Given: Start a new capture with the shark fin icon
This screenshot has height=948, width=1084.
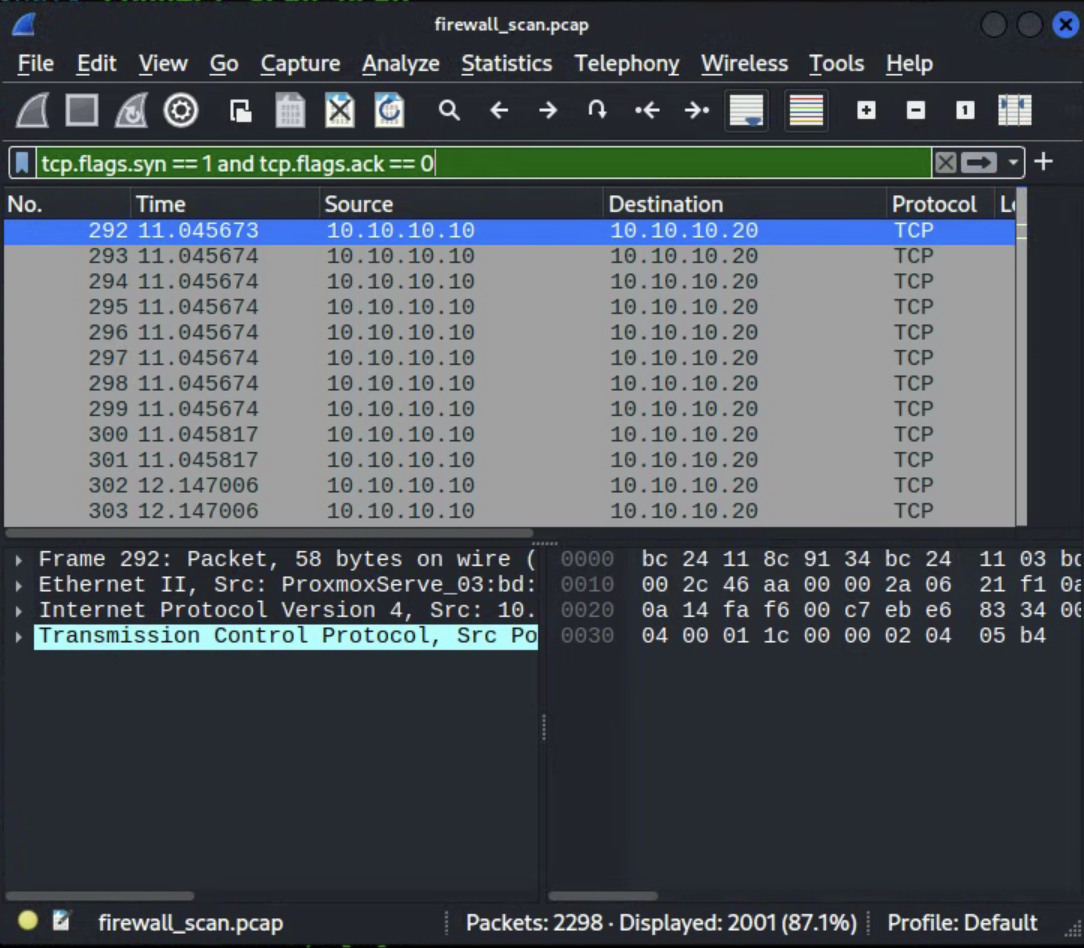Looking at the screenshot, I should coord(31,110).
